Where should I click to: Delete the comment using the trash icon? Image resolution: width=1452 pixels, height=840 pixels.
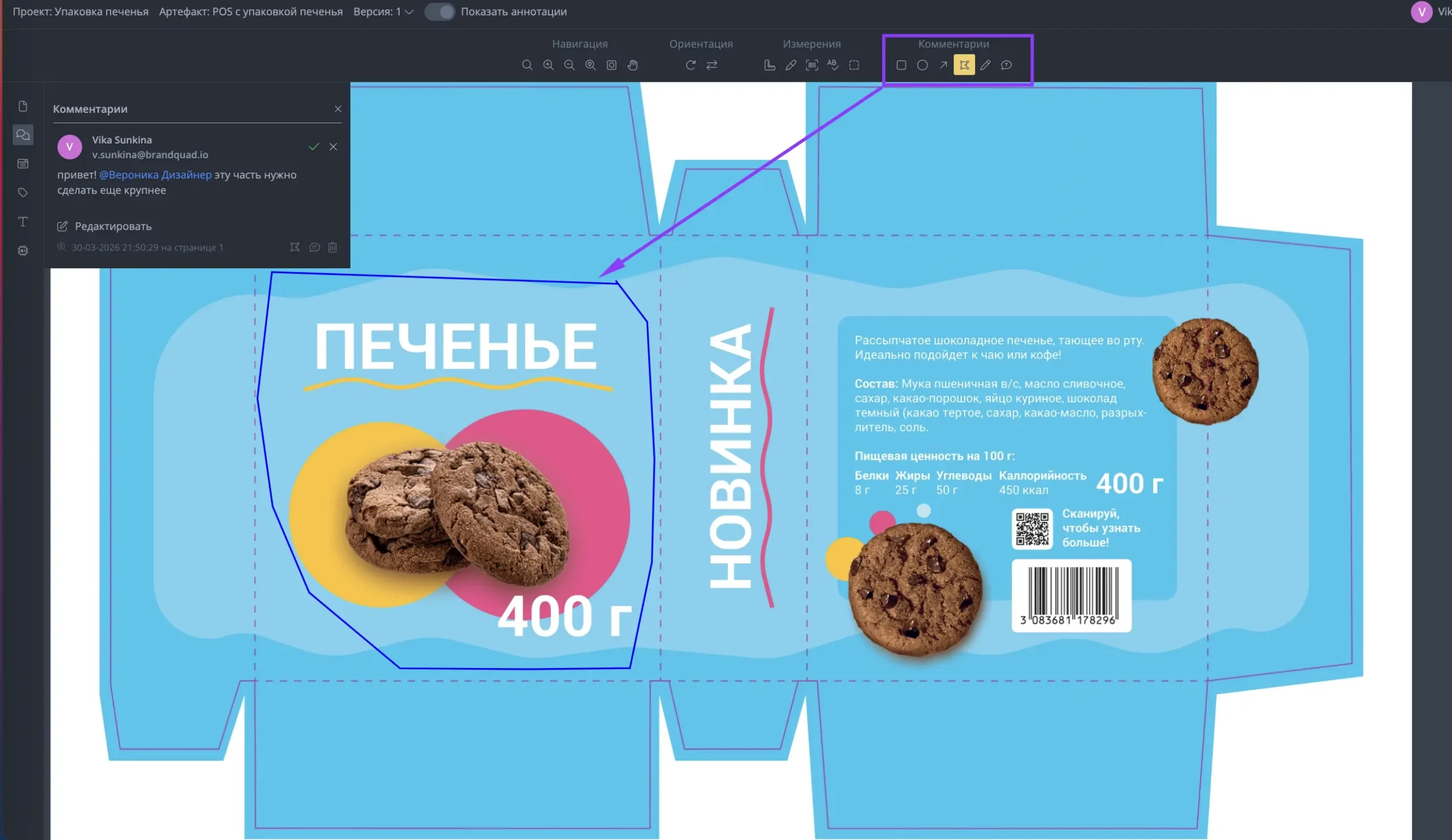[x=333, y=247]
